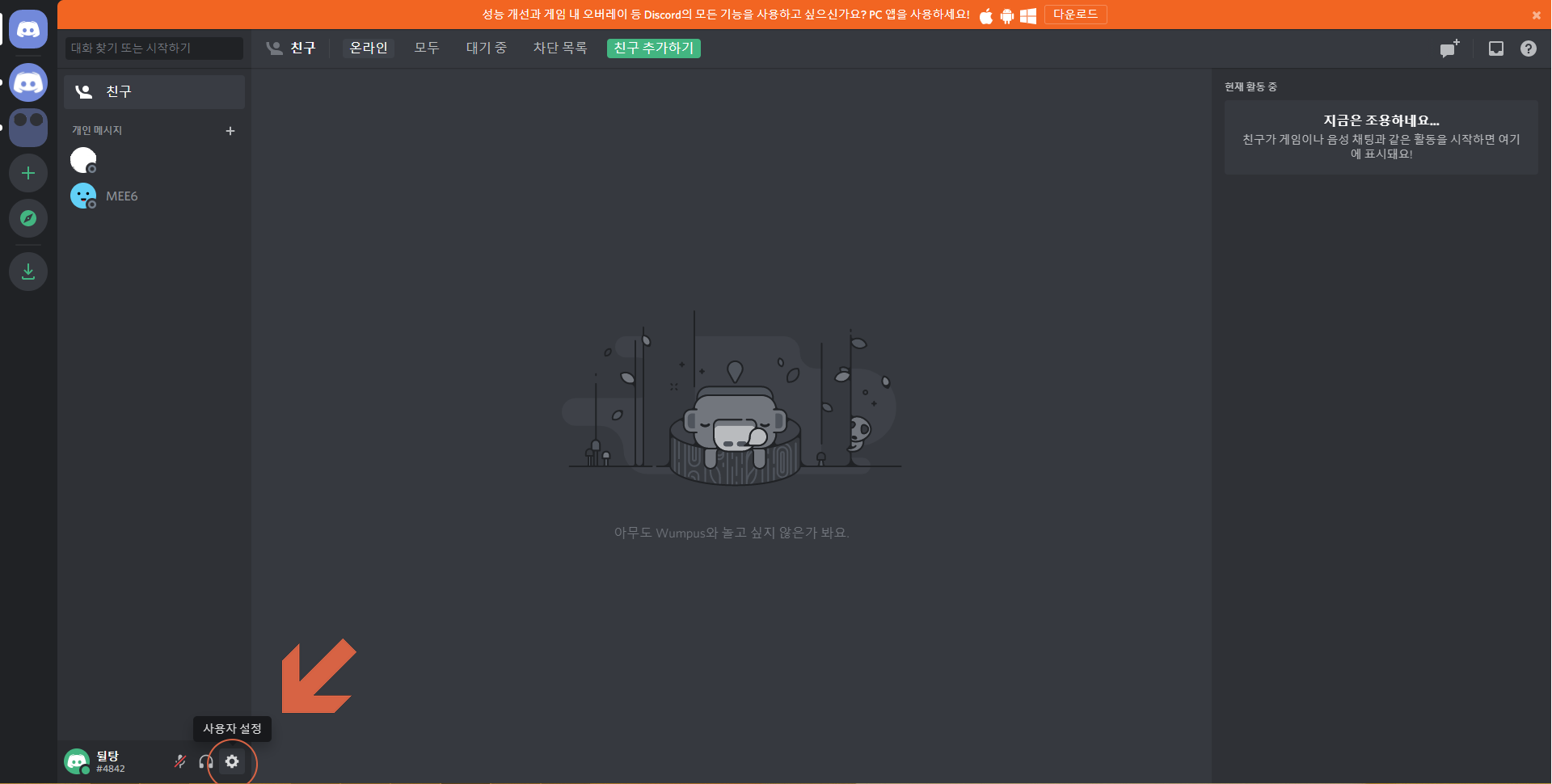This screenshot has width=1552, height=784.
Task: Toggle headphones deafen icon
Action: tap(206, 761)
